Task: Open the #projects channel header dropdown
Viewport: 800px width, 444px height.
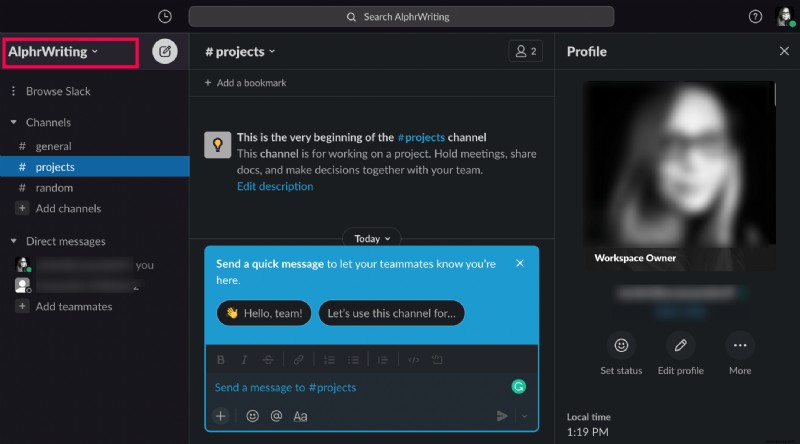Action: click(x=240, y=52)
